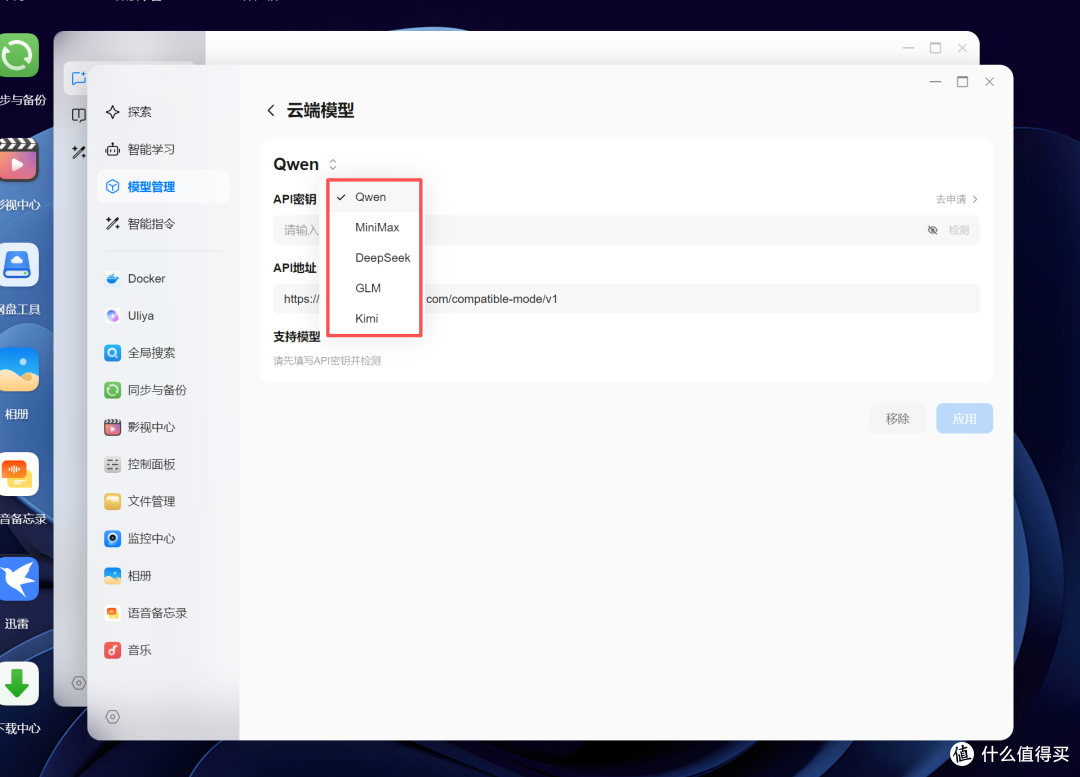Viewport: 1080px width, 777px height.
Task: Open Uliya from the sidebar list
Action: [x=163, y=315]
